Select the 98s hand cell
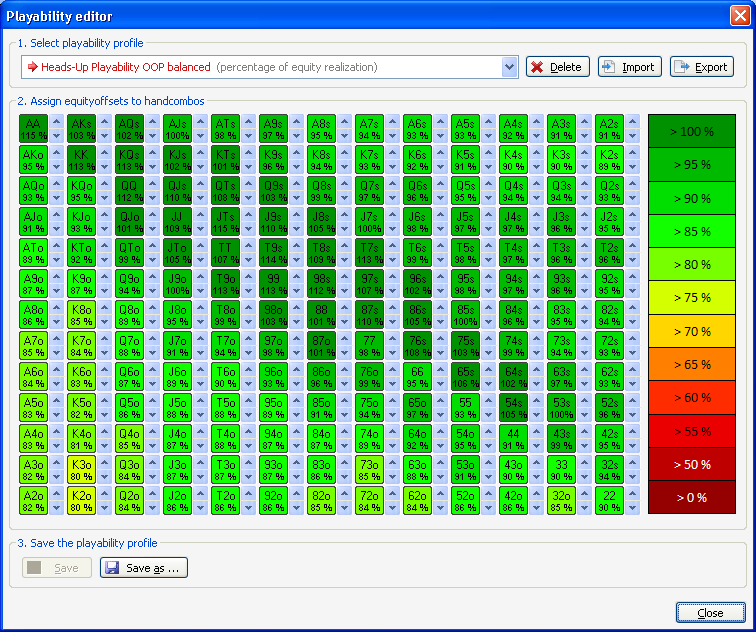The height and width of the screenshot is (632, 756). (321, 283)
